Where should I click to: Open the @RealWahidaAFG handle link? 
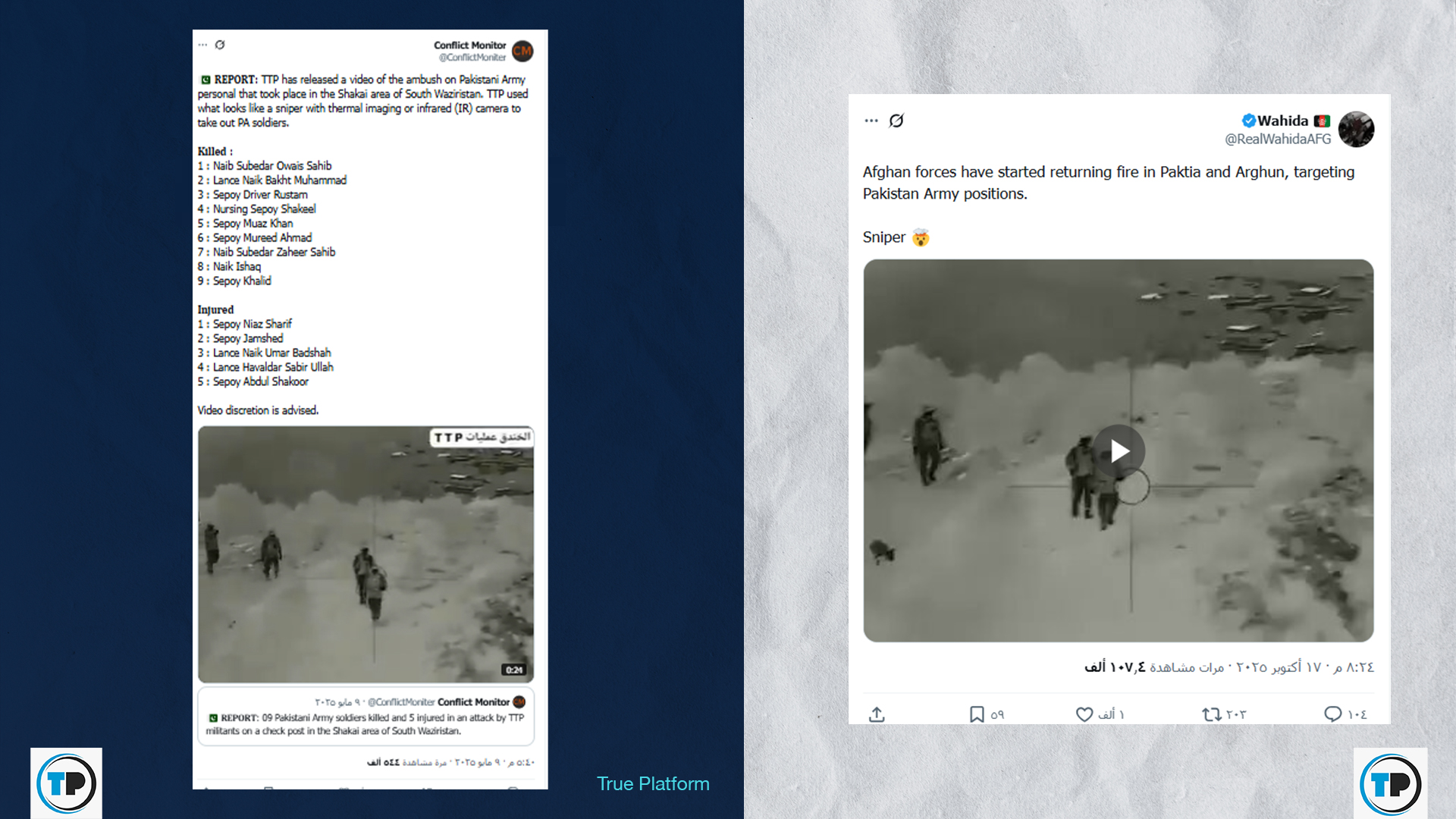click(1278, 139)
